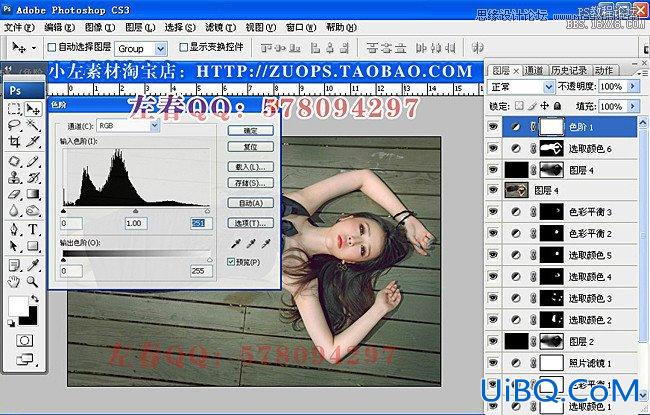
Task: Pick black point eyedropper in Levels dialog
Action: pos(236,244)
